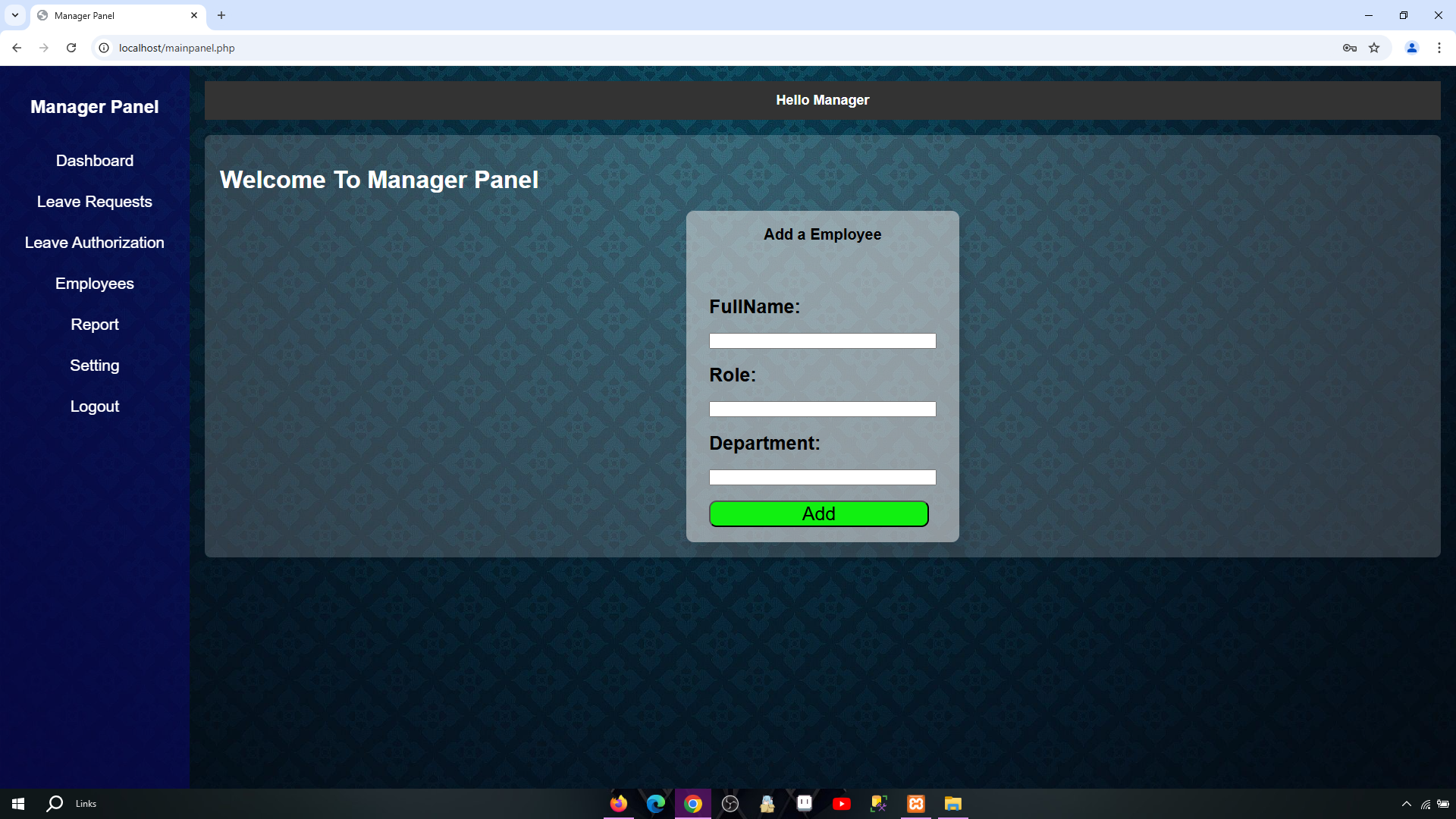Expand hidden icons in the system tray
This screenshot has height=819, width=1456.
tap(1405, 803)
